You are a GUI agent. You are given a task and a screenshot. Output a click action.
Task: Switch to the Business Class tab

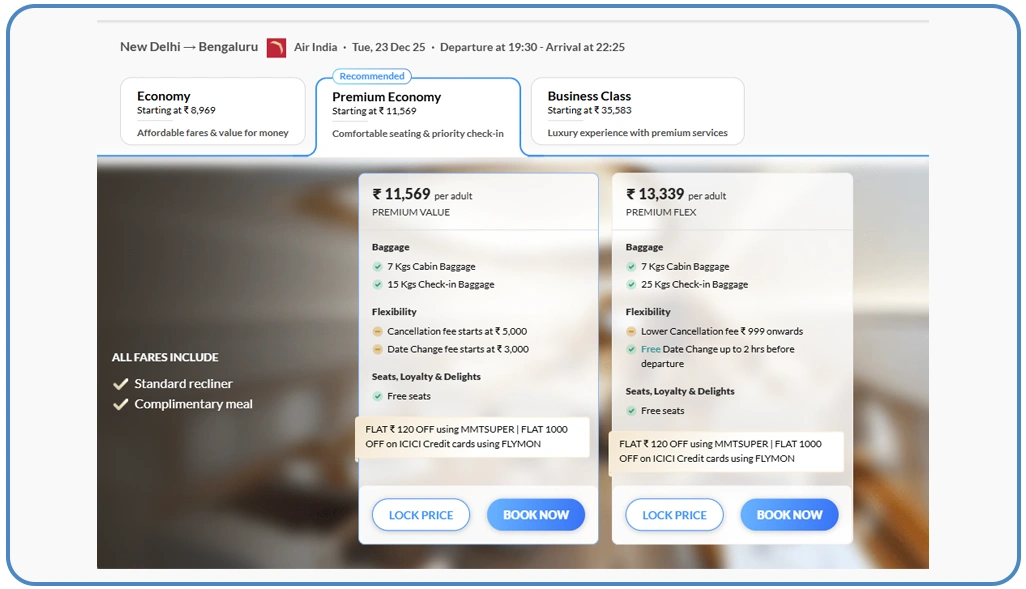(637, 111)
